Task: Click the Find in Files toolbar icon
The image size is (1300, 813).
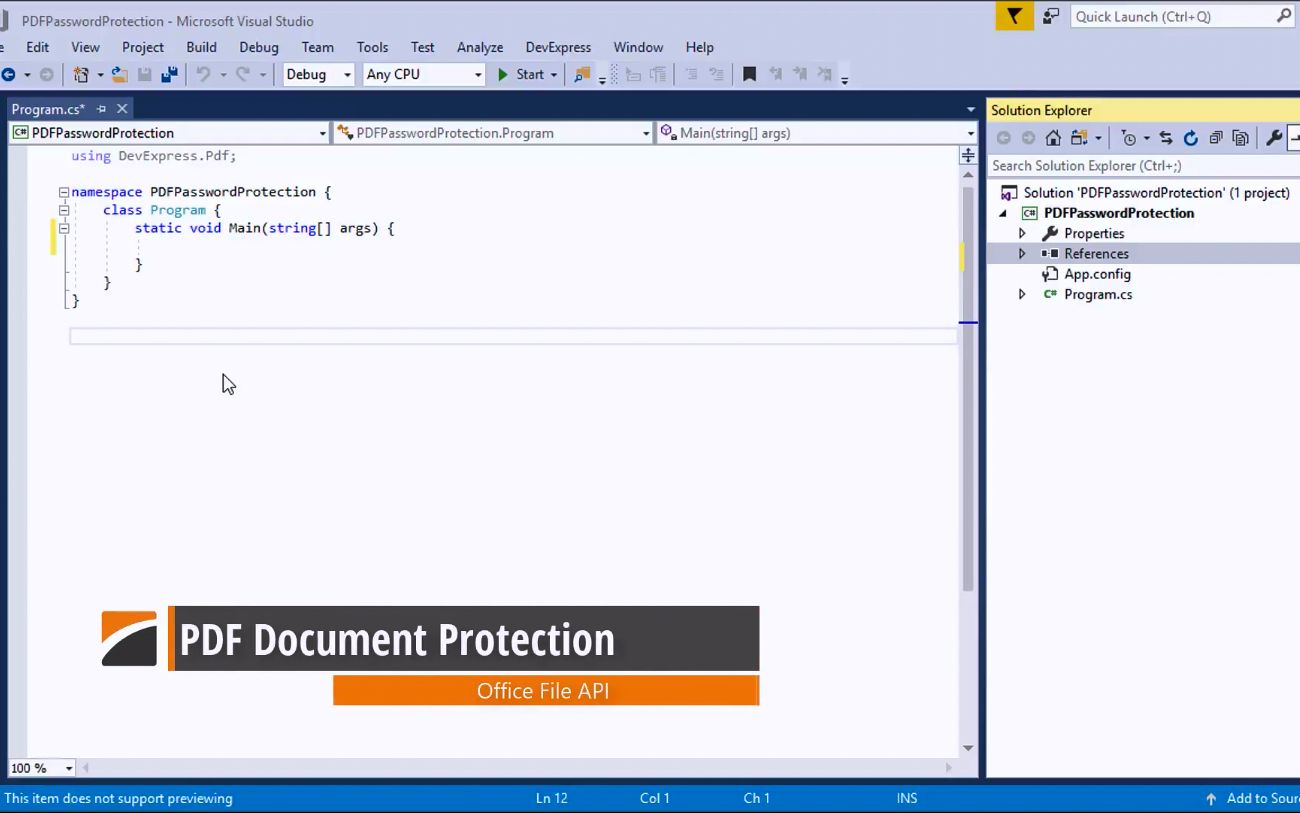Action: pos(581,75)
